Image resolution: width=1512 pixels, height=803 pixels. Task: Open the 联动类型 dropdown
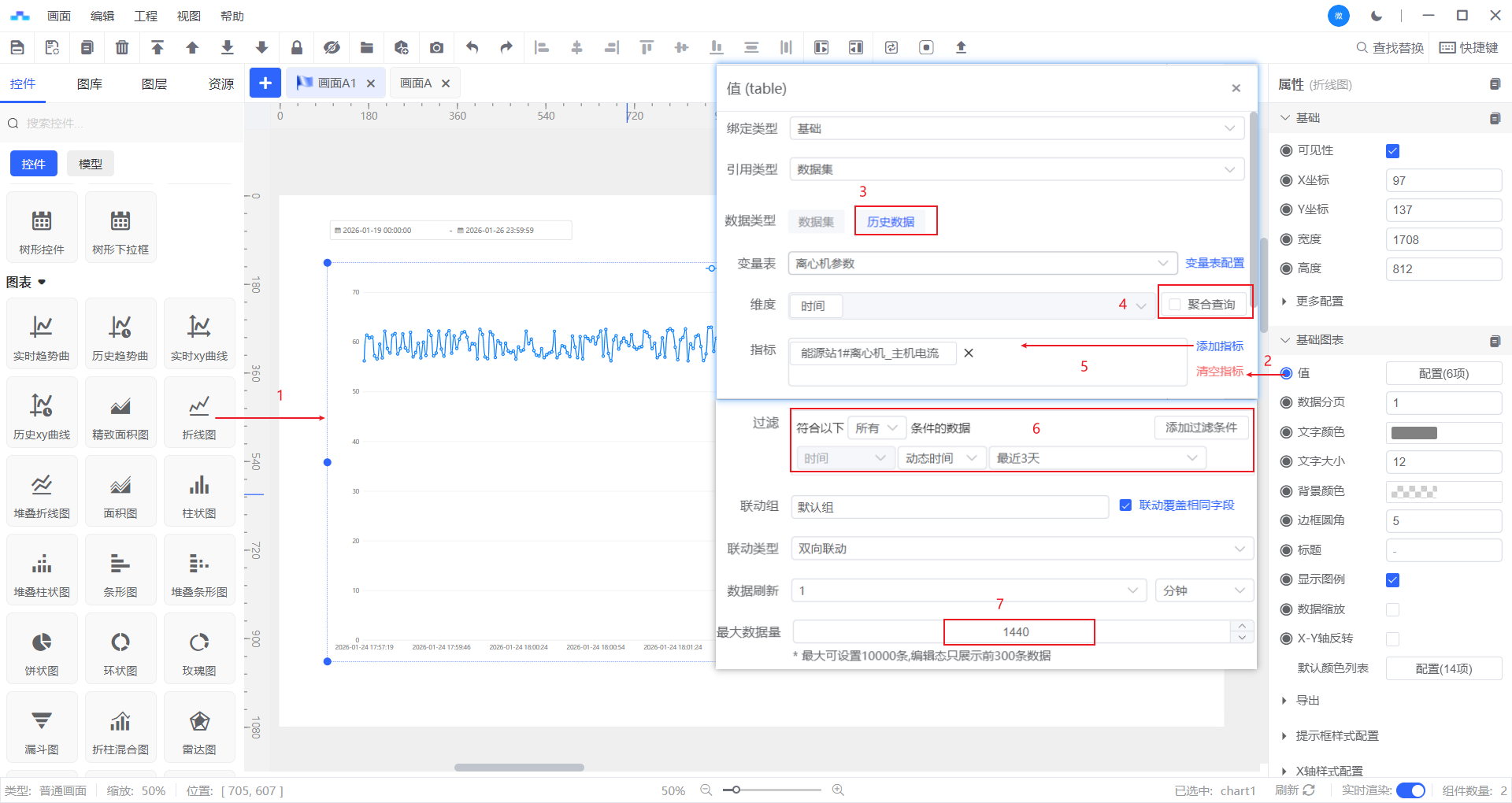(x=1021, y=549)
